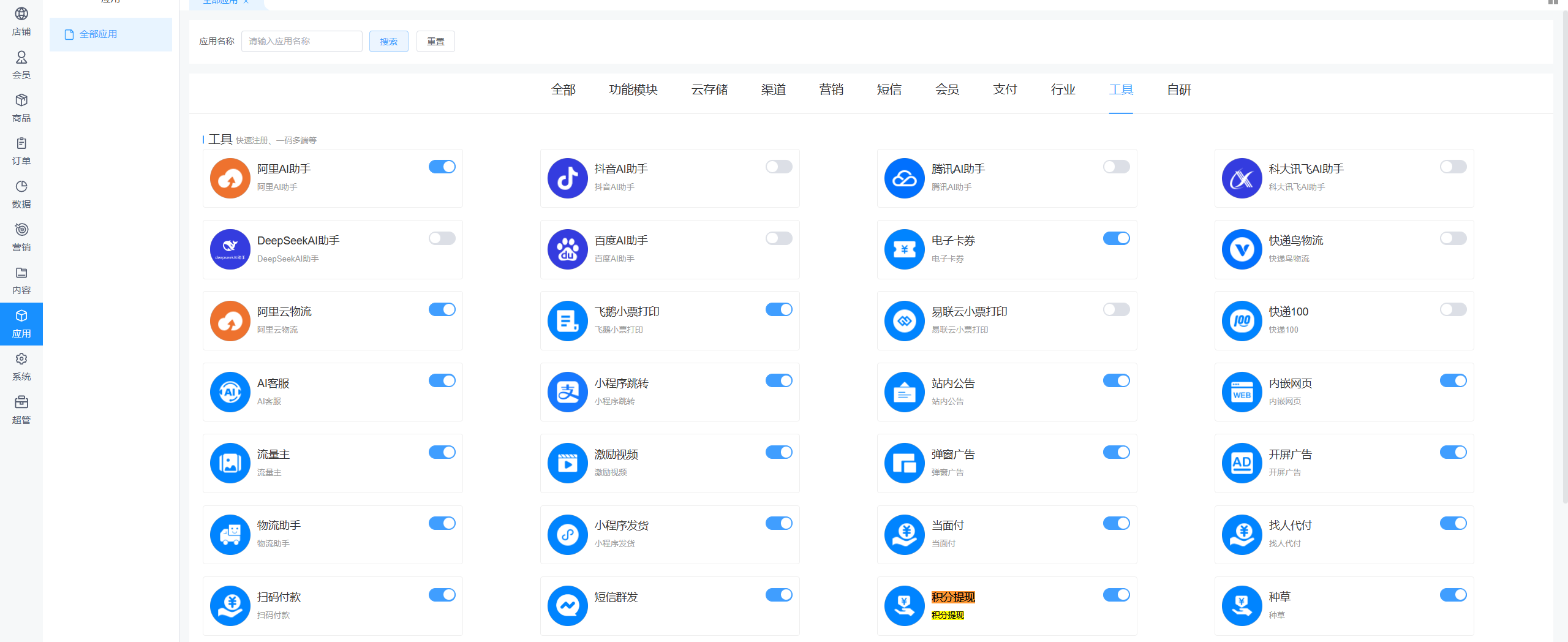Disable the 流量主 switch
Viewport: 1568px width, 642px height.
tap(442, 452)
